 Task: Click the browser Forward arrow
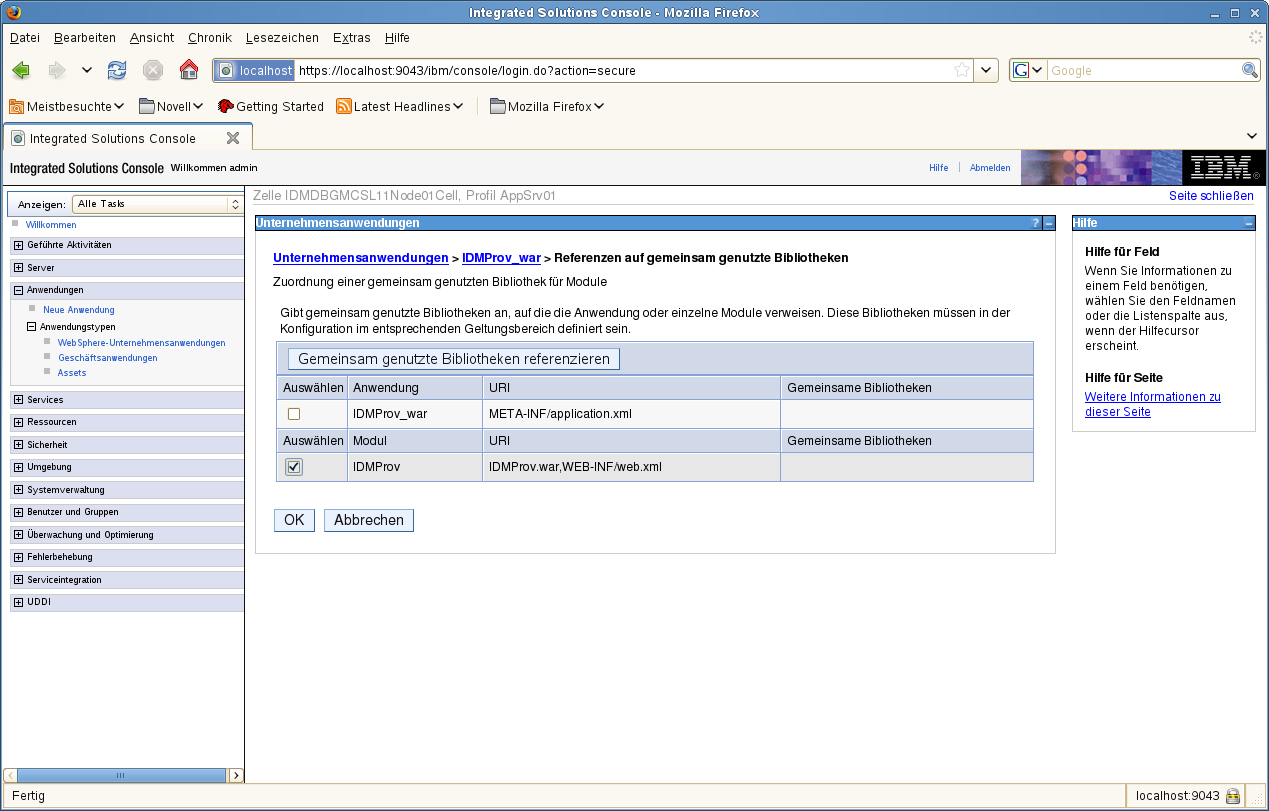(x=57, y=70)
